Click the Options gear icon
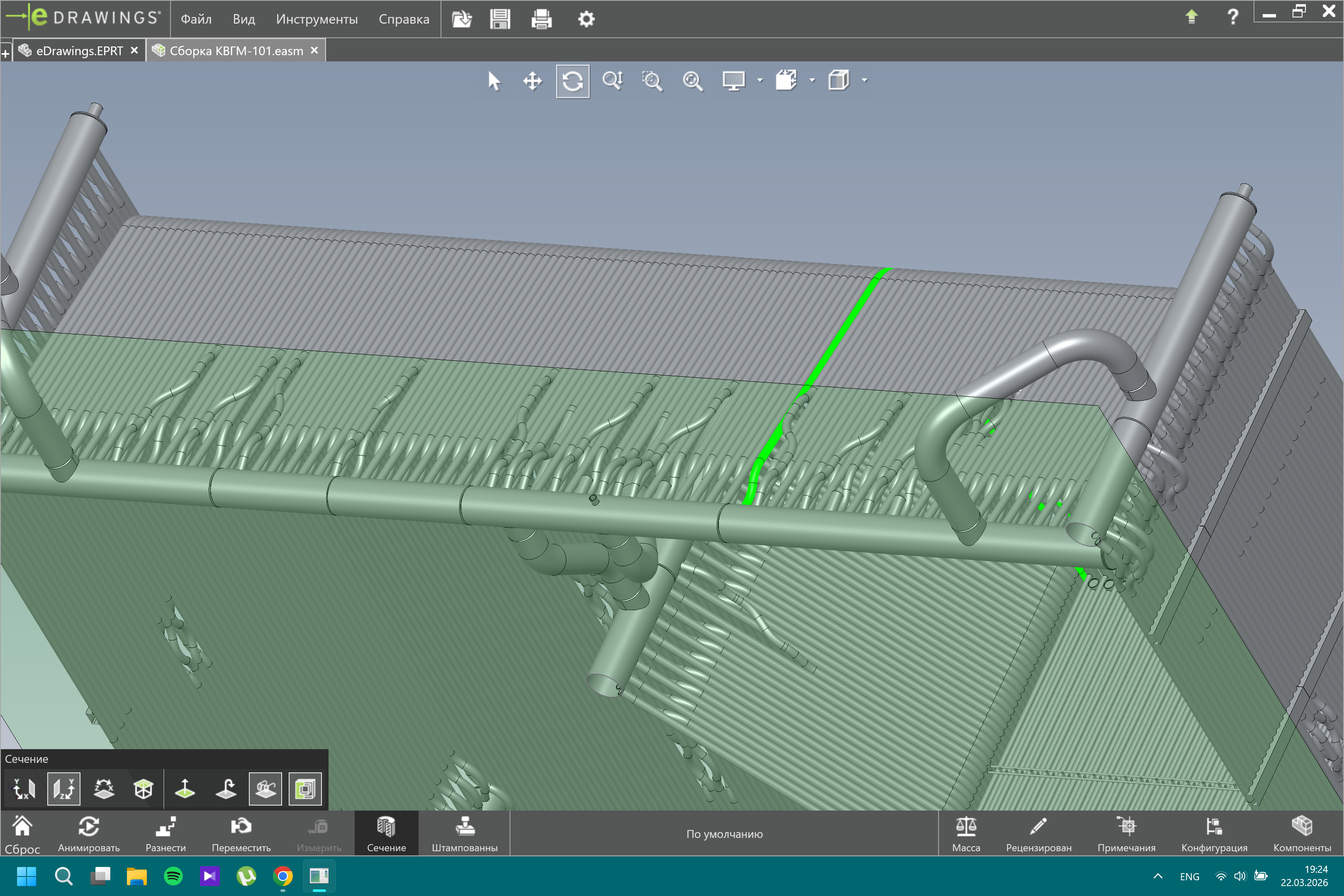The height and width of the screenshot is (896, 1344). coord(586,19)
